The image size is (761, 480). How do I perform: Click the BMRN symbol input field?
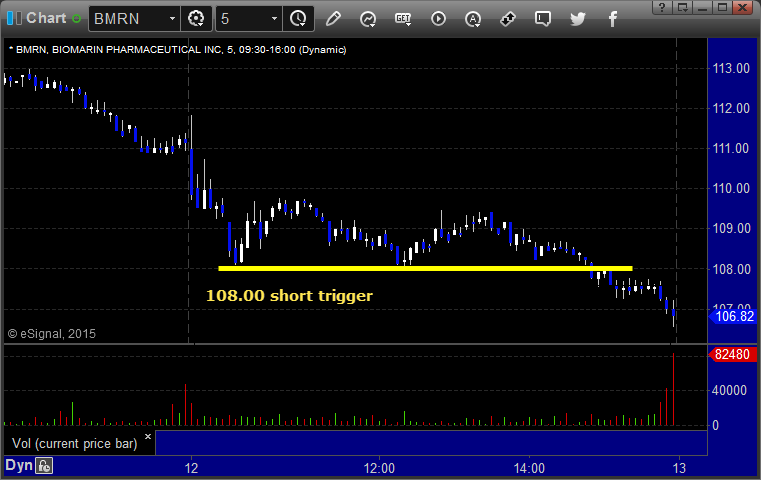tap(128, 19)
